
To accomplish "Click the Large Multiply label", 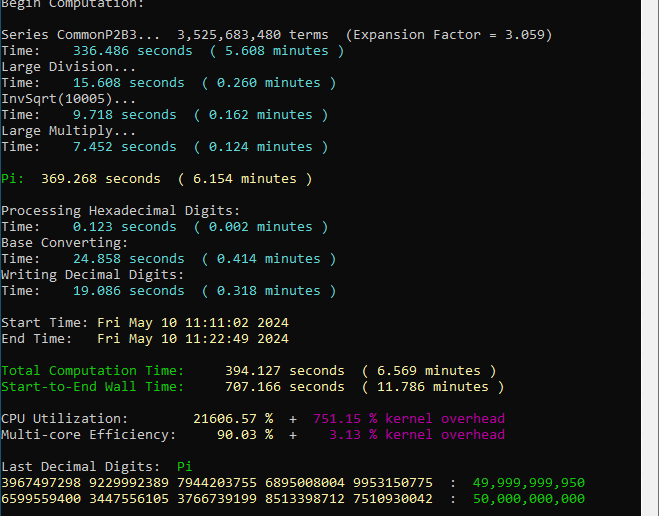I will click(69, 131).
